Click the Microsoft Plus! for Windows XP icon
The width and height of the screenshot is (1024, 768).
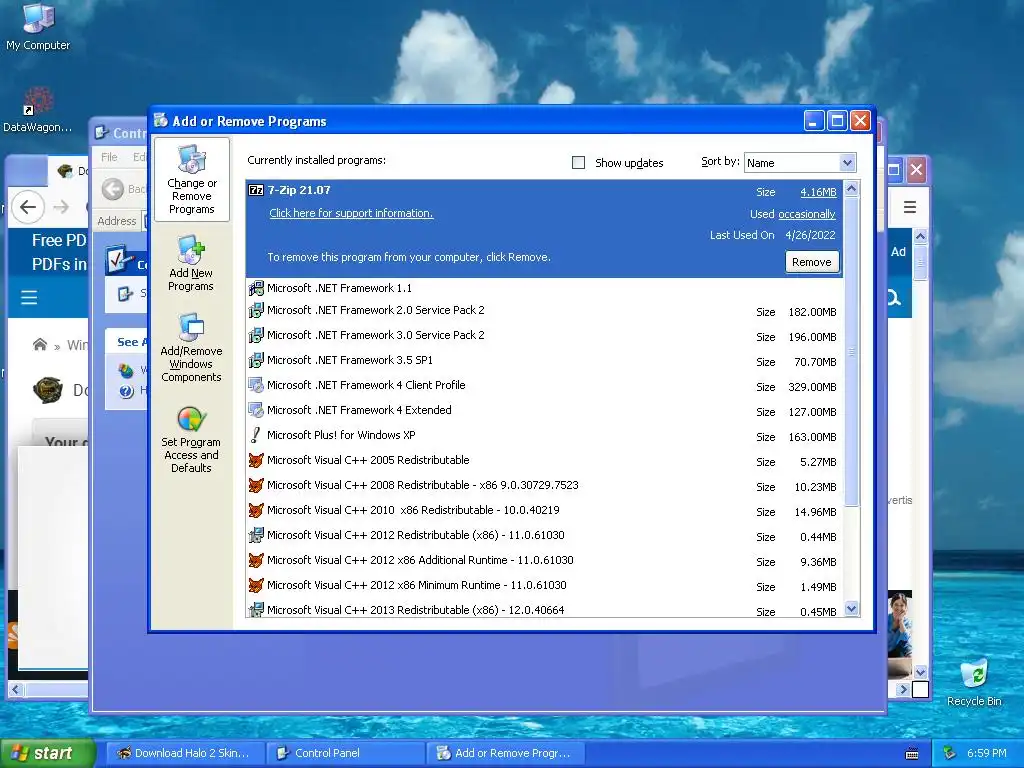(x=256, y=435)
